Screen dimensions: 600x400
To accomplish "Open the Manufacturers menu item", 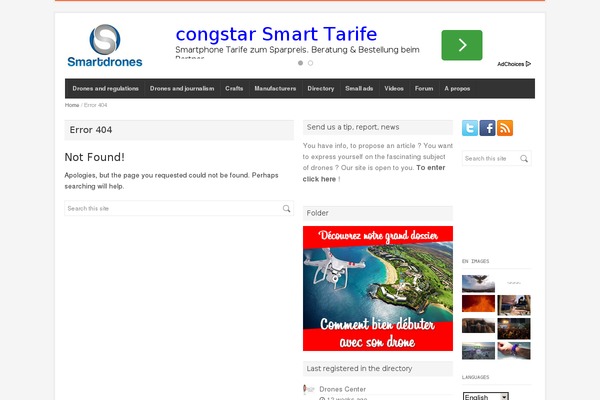I will pyautogui.click(x=275, y=88).
